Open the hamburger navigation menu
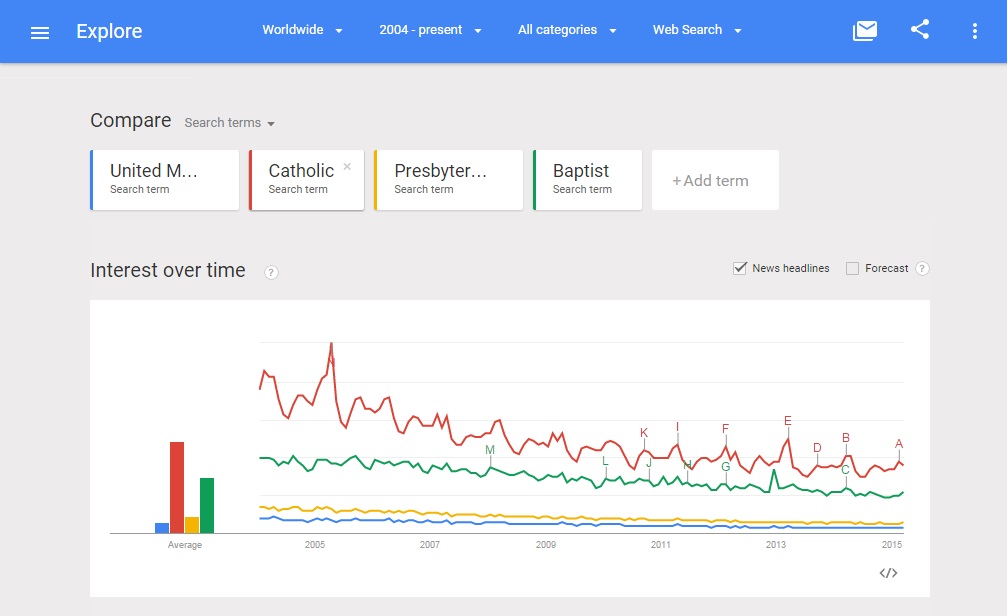1007x616 pixels. pyautogui.click(x=40, y=32)
